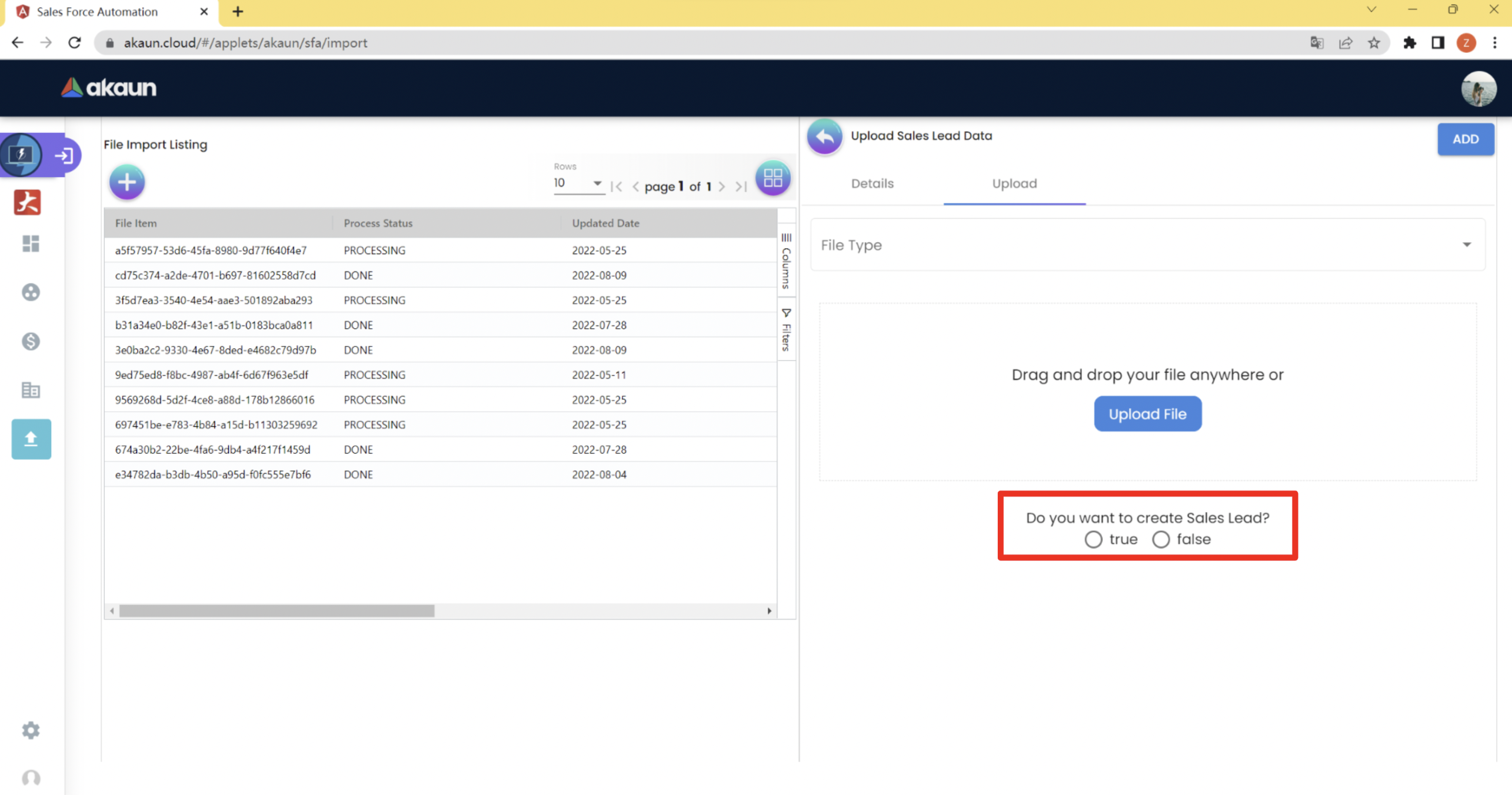Viewport: 1512px width, 795px height.
Task: Open the dashboard icon in the sidebar
Action: pos(31,243)
